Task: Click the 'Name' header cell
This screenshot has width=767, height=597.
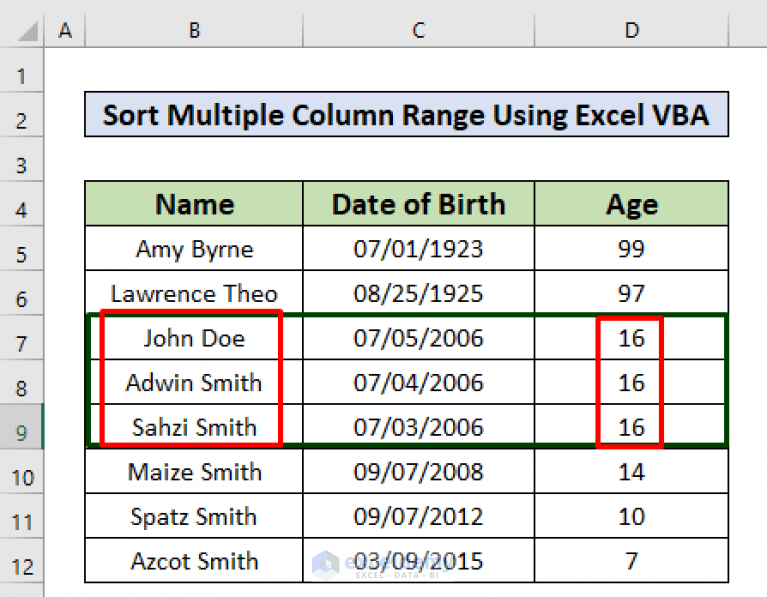Action: (x=194, y=204)
